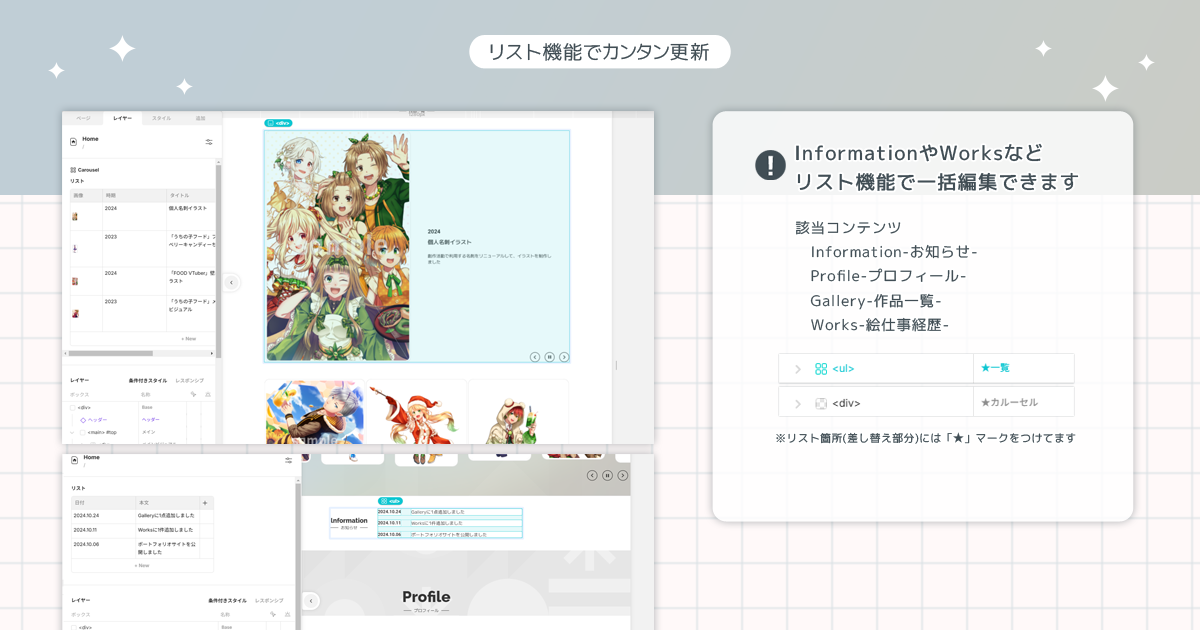Select the <div> tag badge above the carousel

pos(278,123)
